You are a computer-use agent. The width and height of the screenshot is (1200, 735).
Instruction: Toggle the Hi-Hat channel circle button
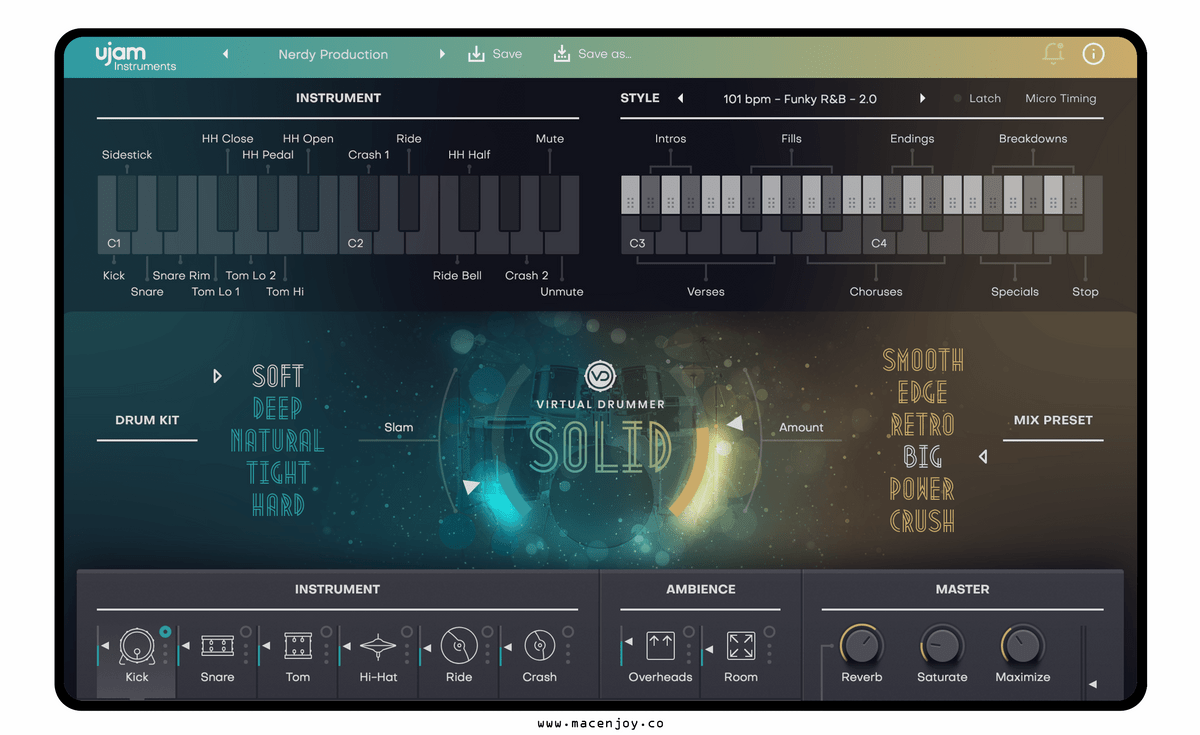[x=407, y=632]
